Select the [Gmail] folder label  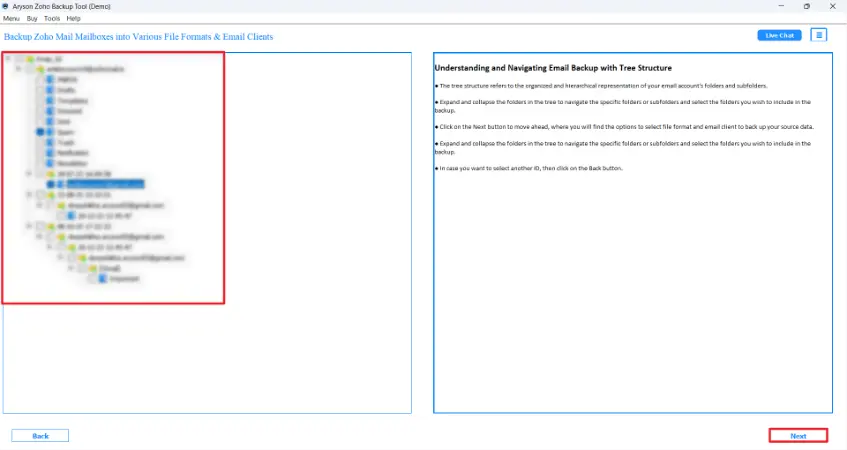(x=110, y=268)
